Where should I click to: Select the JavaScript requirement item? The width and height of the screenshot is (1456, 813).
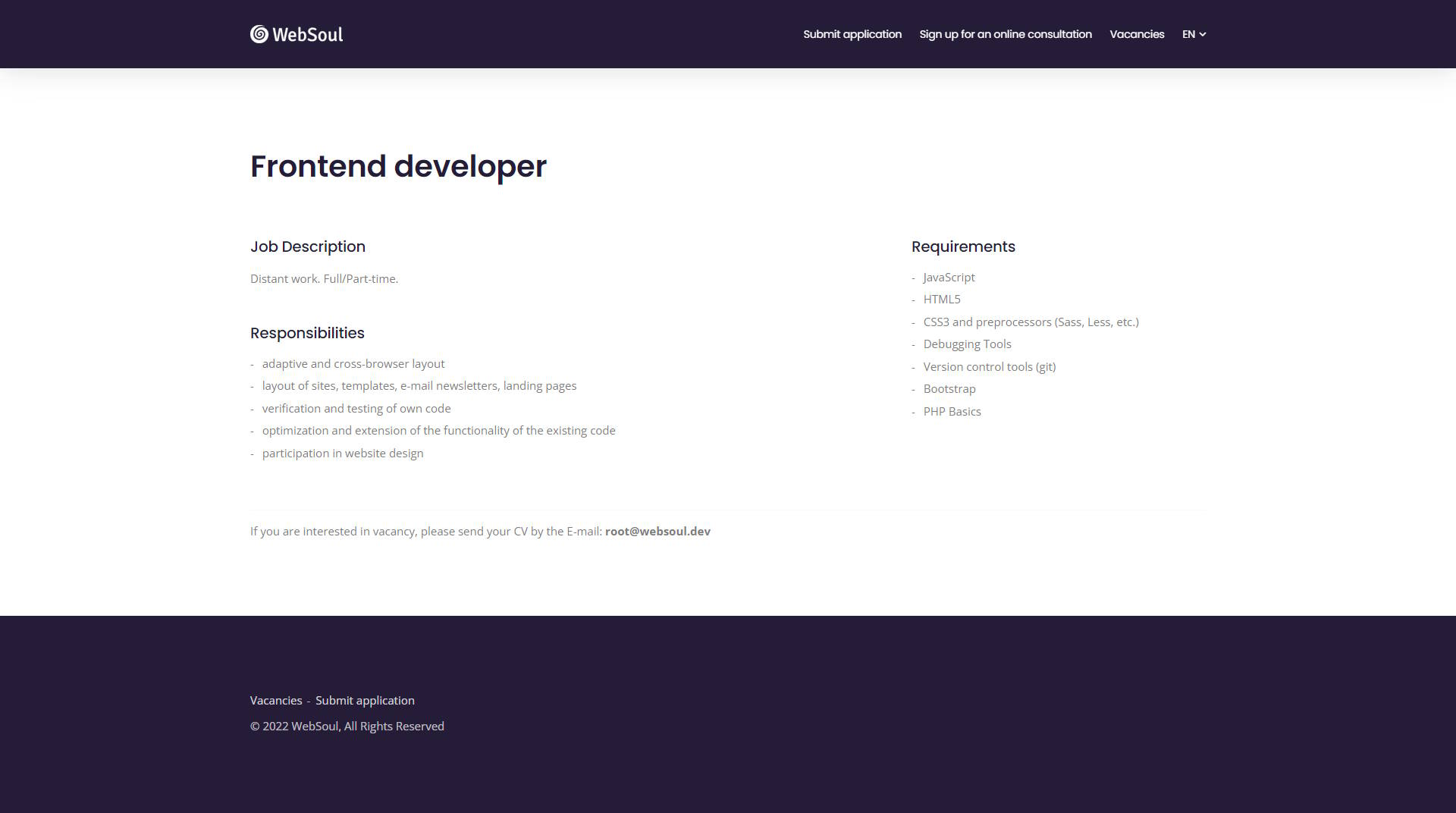pyautogui.click(x=949, y=277)
